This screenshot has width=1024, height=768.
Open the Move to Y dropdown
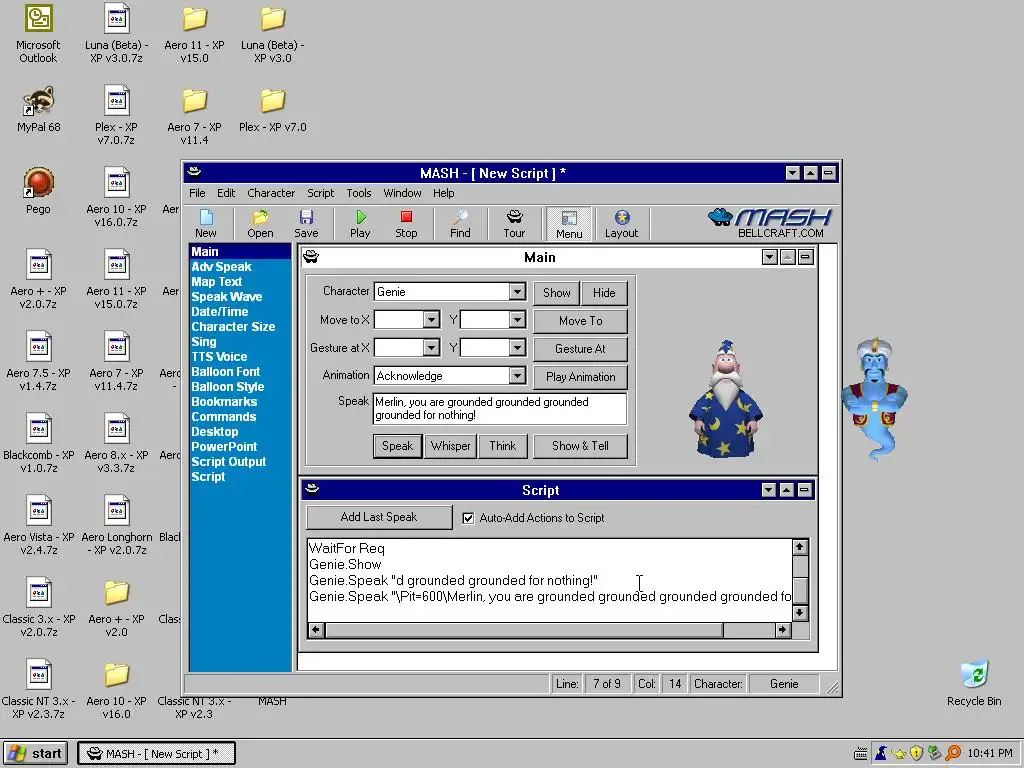point(517,320)
